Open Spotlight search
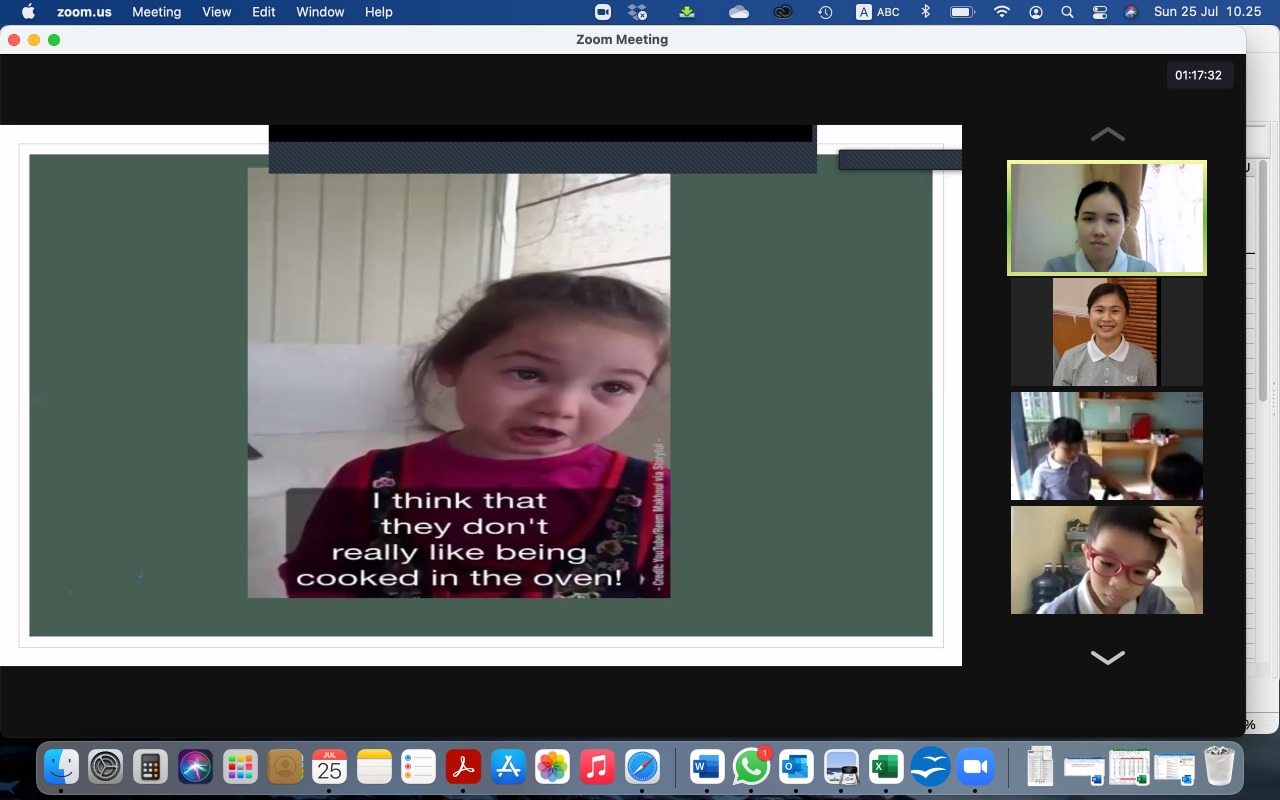The image size is (1280, 800). pos(1067,12)
